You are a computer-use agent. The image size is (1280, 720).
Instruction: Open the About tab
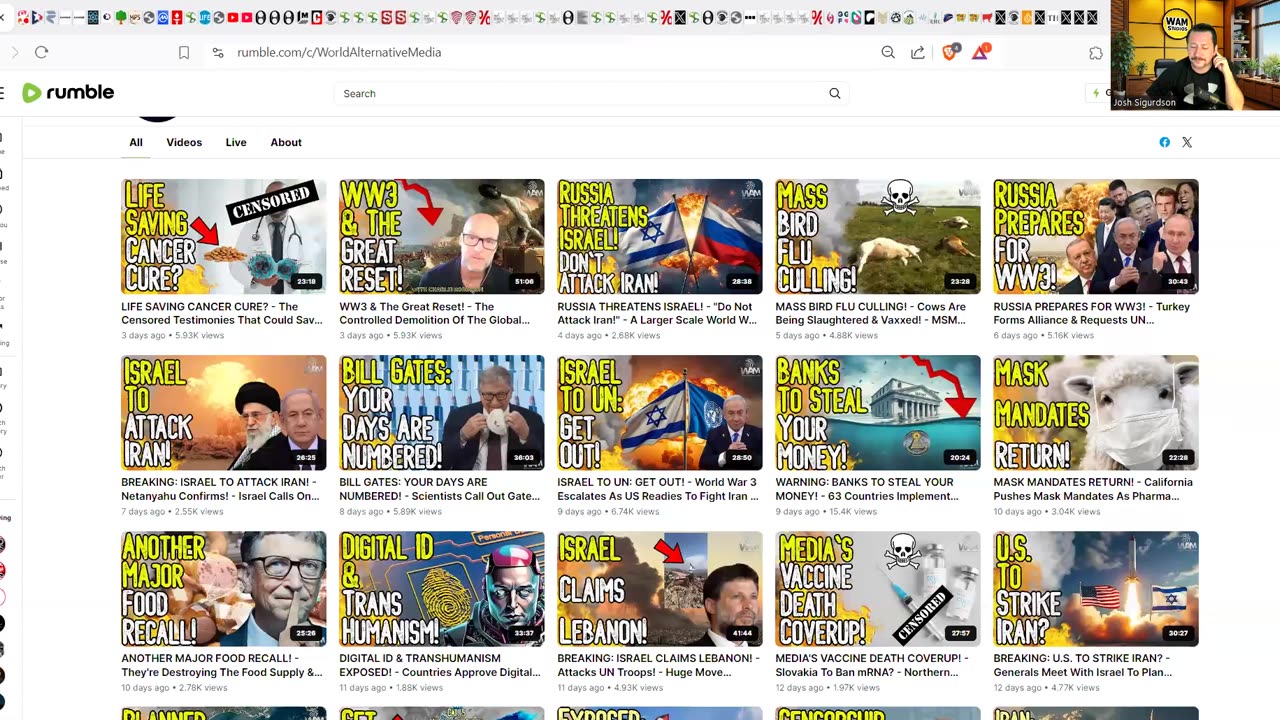(x=286, y=142)
